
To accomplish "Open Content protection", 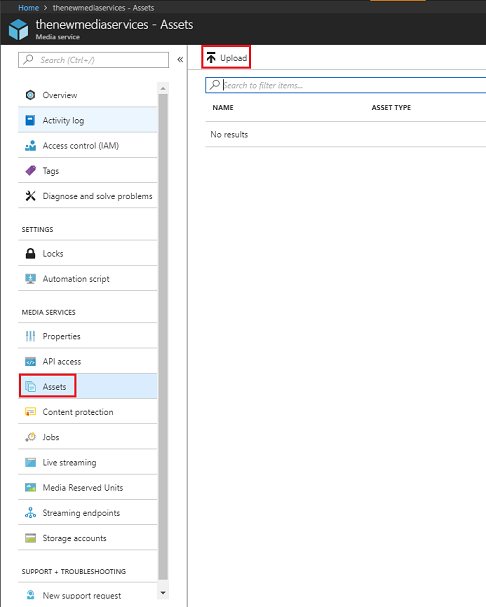I will (88, 412).
